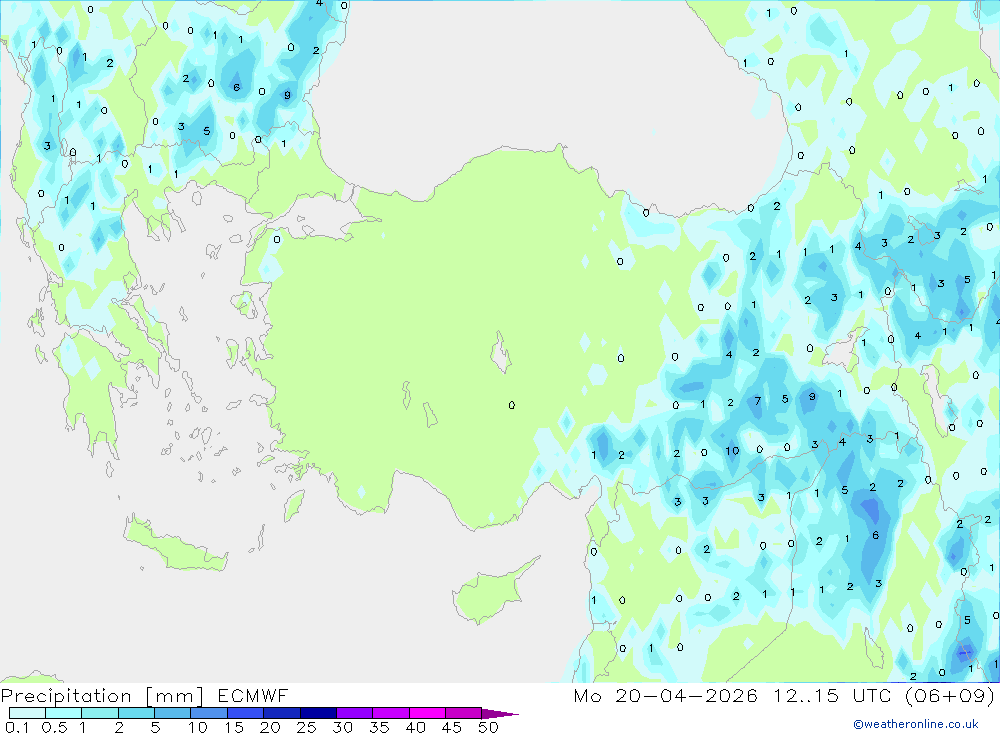Viewport: 1000px width, 733px height.
Task: Click the '(06+09)' forecast offset text
Action: click(950, 695)
